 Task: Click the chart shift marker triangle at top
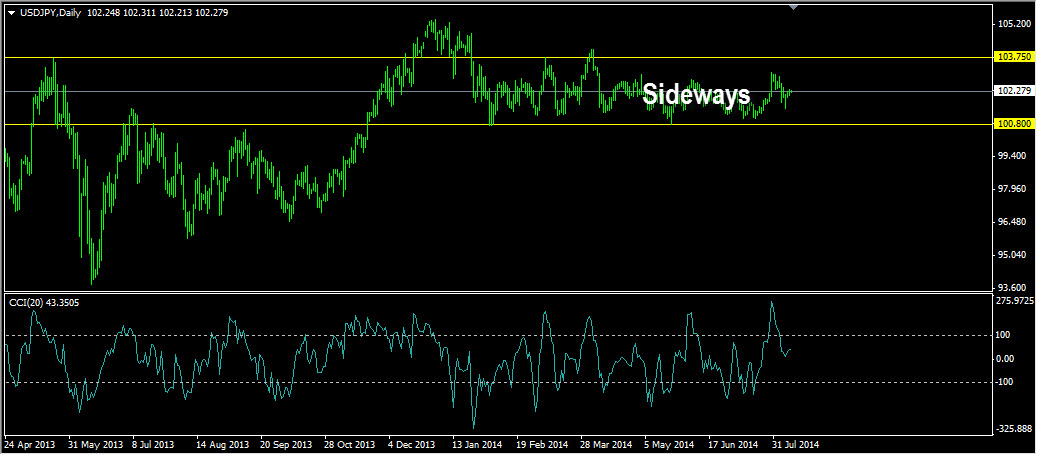[x=794, y=7]
